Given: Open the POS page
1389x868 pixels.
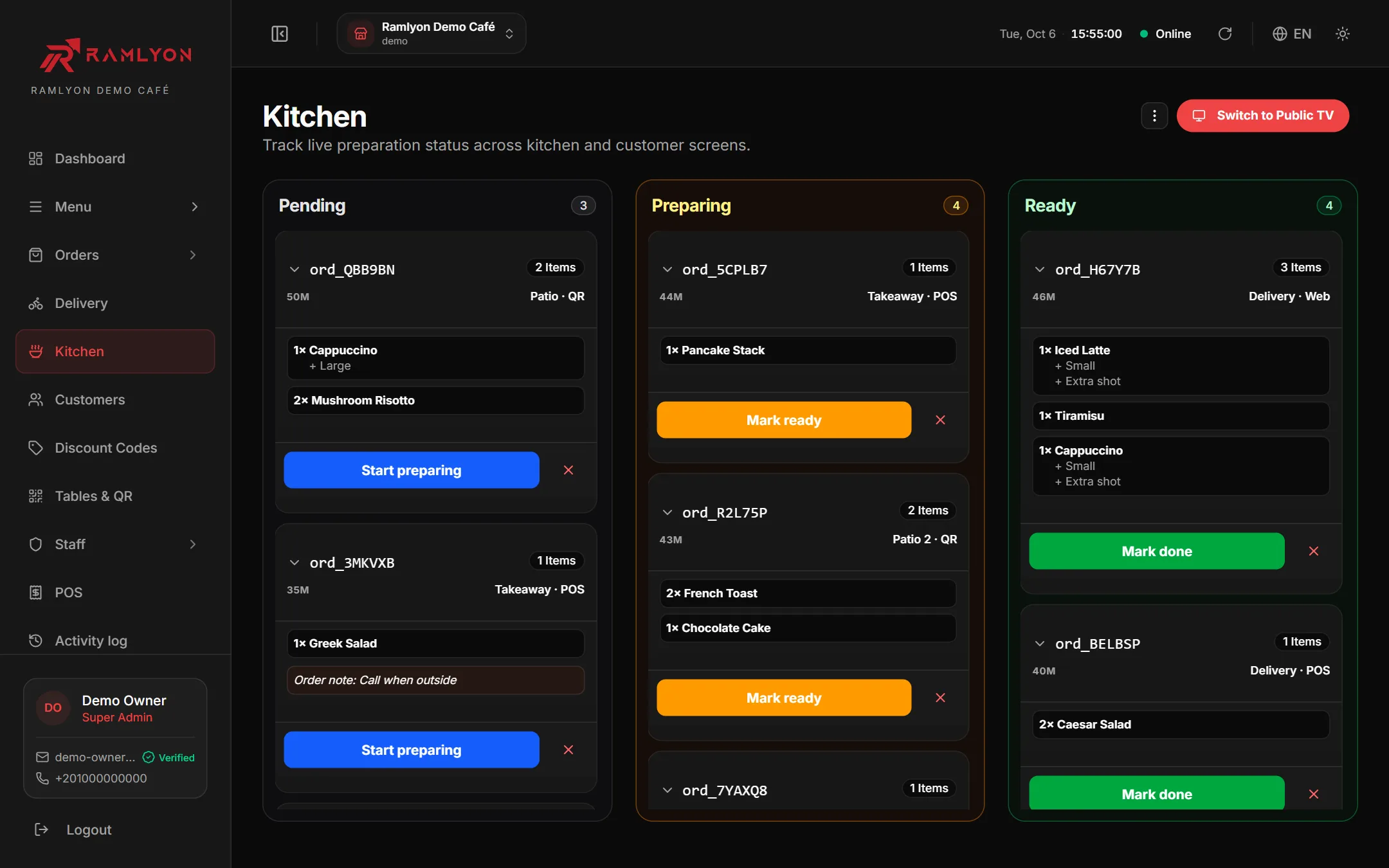Looking at the screenshot, I should pyautogui.click(x=115, y=593).
